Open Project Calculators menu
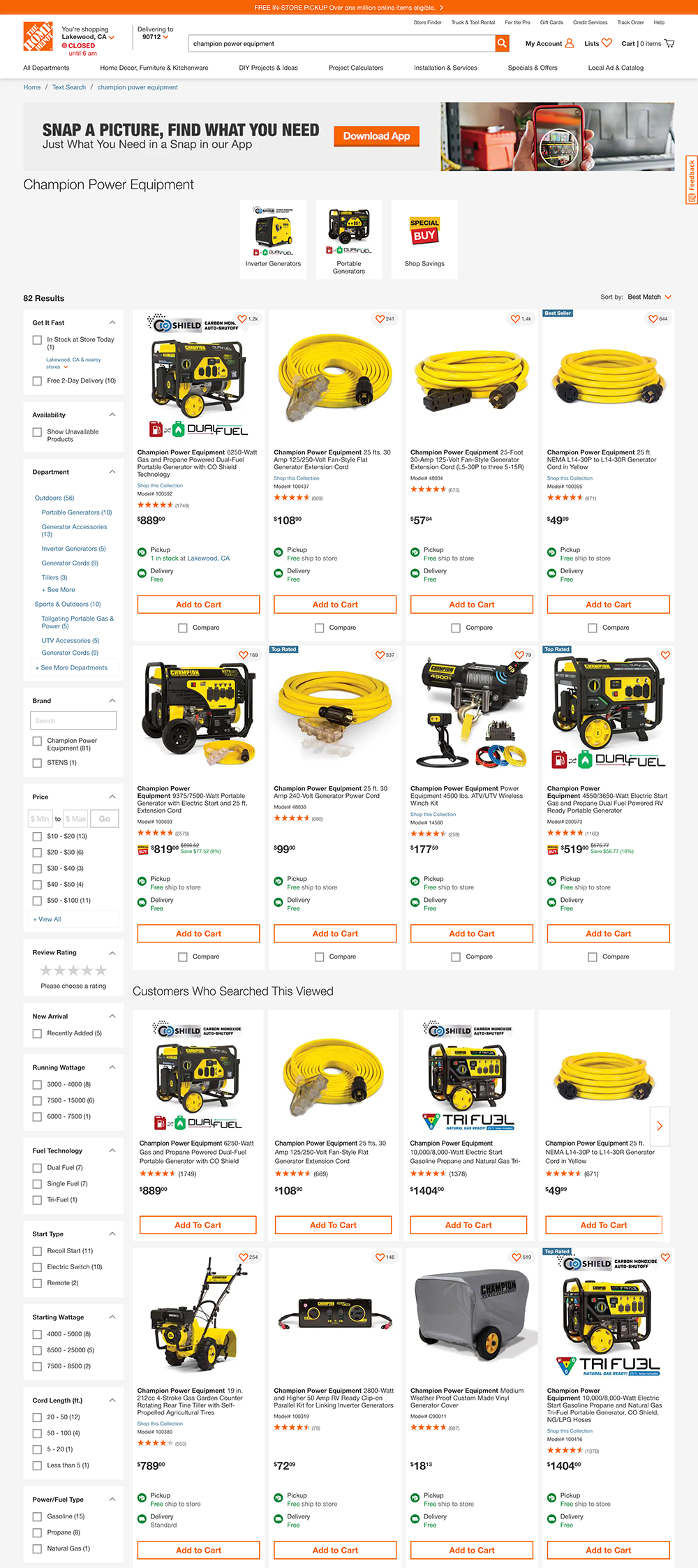 tap(356, 68)
